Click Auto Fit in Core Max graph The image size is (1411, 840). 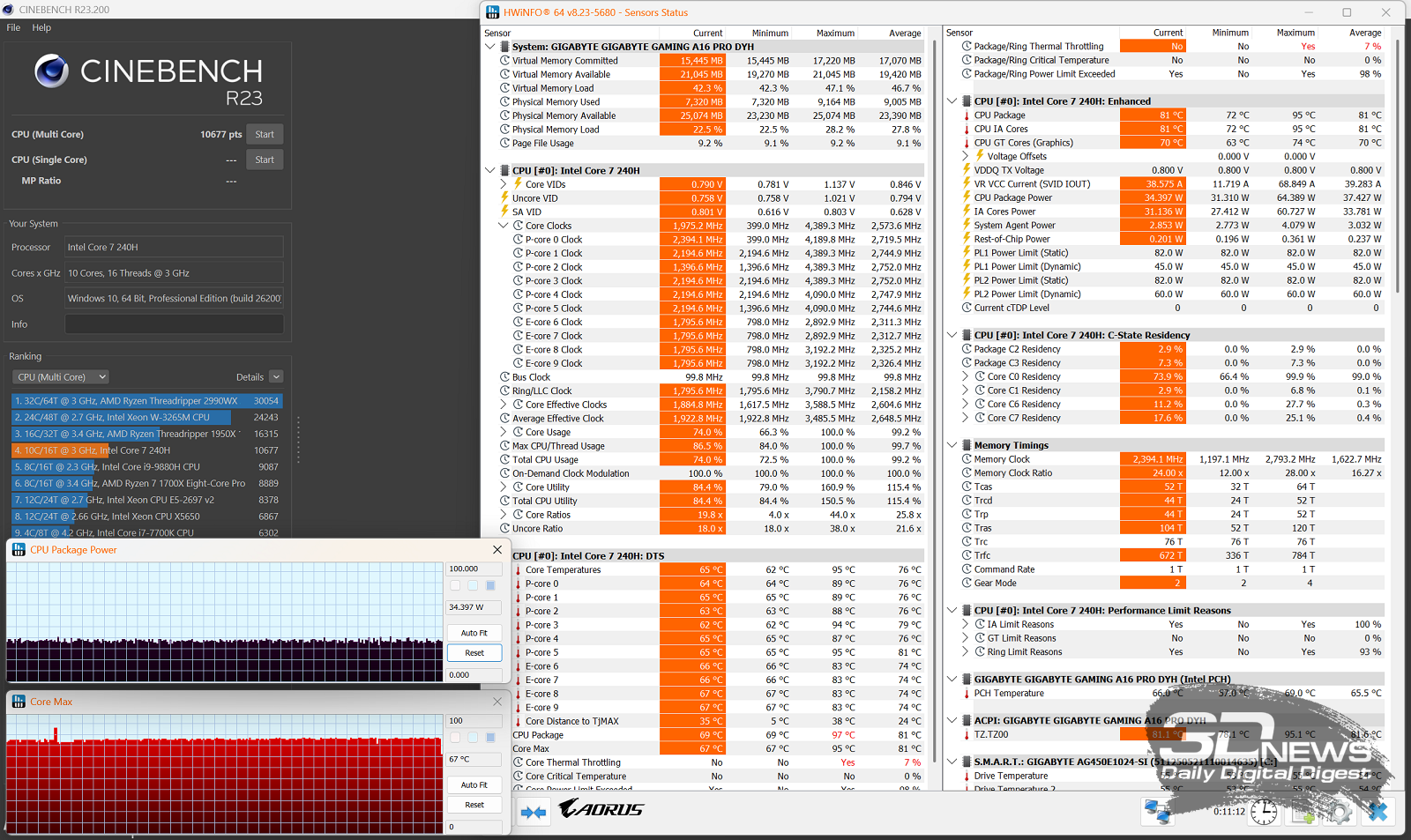[474, 784]
